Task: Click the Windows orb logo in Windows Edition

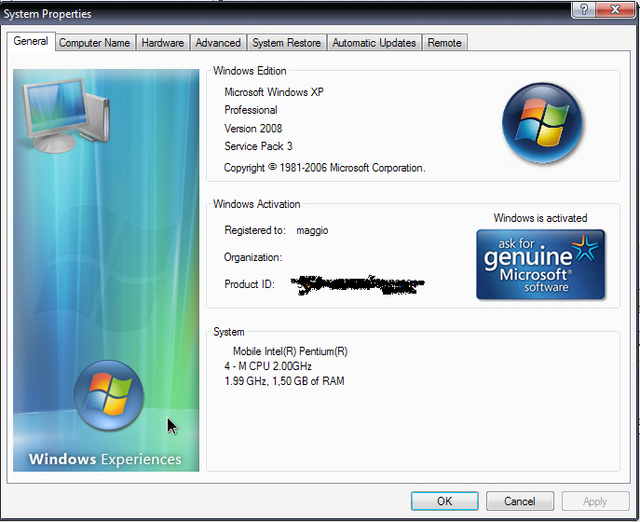Action: [x=542, y=123]
